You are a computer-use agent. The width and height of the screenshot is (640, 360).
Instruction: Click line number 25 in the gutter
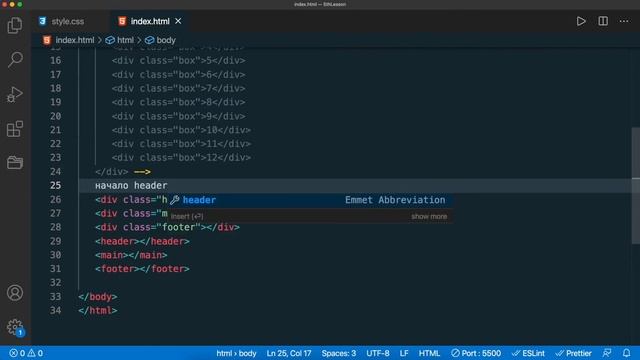56,185
